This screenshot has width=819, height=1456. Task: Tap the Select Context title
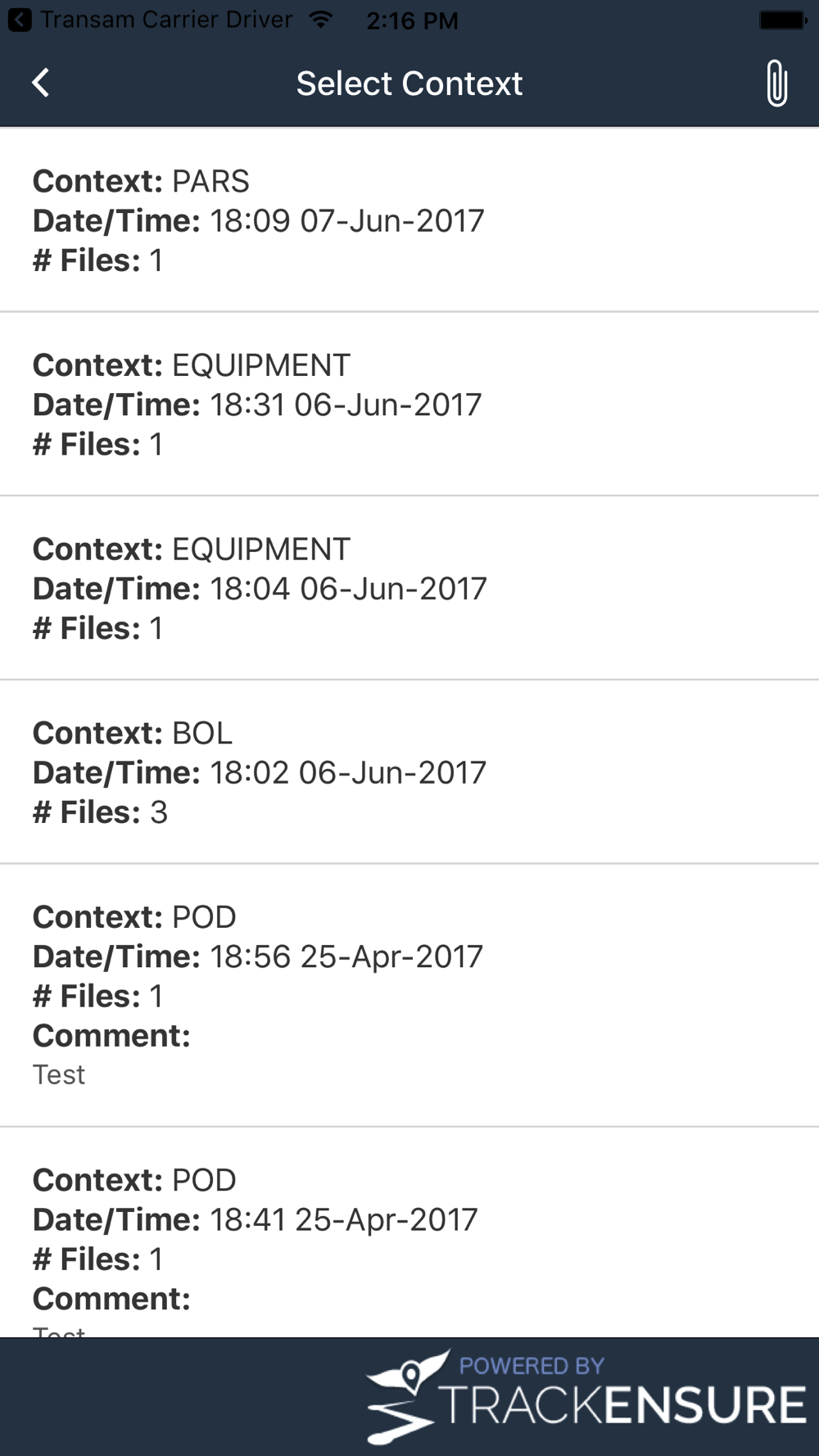pyautogui.click(x=409, y=83)
